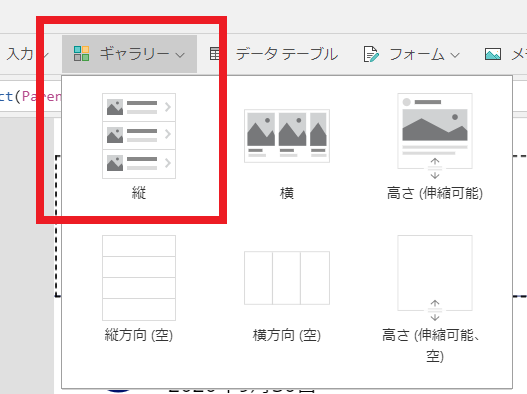Viewport: 527px width, 394px height.
Task: Choose the horizontal 横 gallery layout
Action: 287,136
